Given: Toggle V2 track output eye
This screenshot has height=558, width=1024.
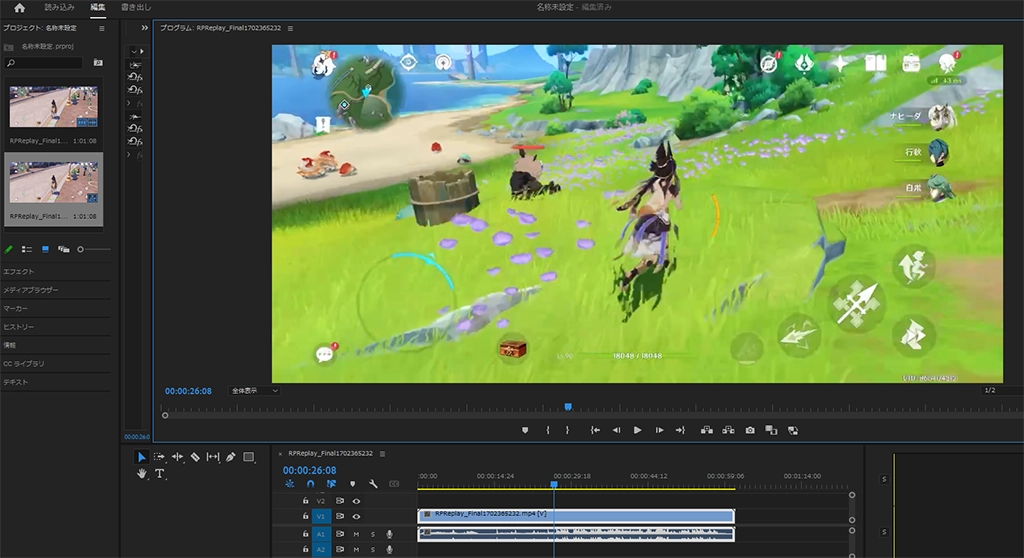Looking at the screenshot, I should tap(357, 501).
